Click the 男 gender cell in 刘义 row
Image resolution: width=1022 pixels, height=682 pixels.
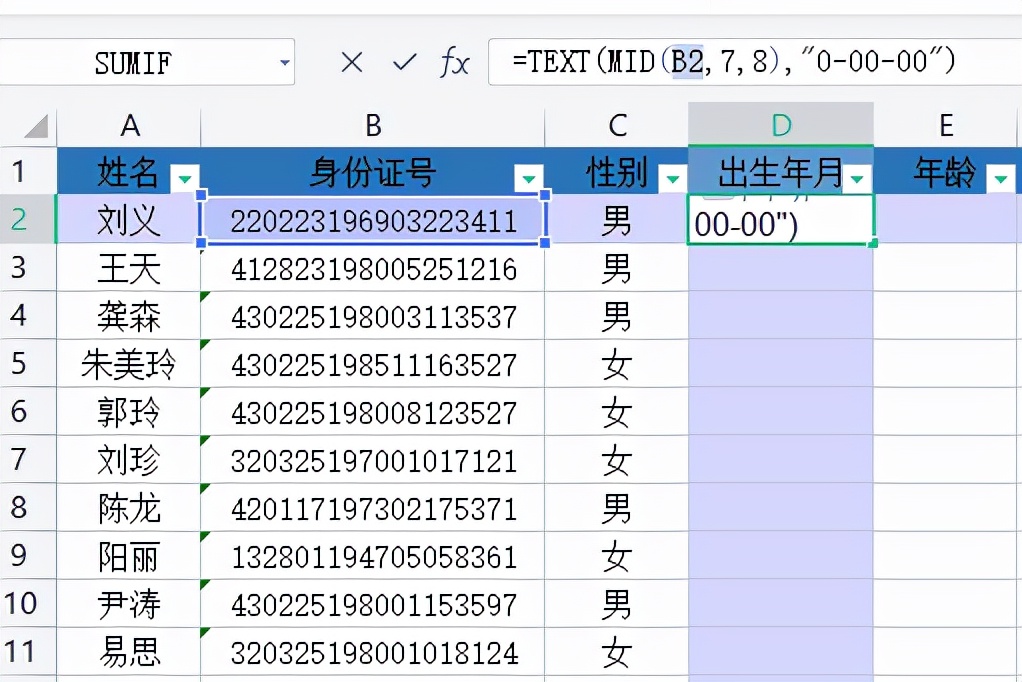(x=617, y=219)
